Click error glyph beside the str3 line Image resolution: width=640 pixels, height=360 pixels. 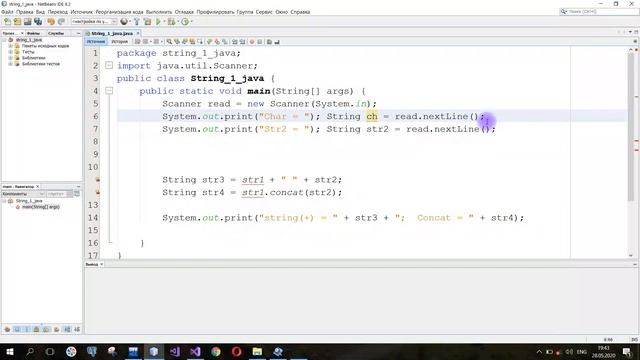point(98,180)
